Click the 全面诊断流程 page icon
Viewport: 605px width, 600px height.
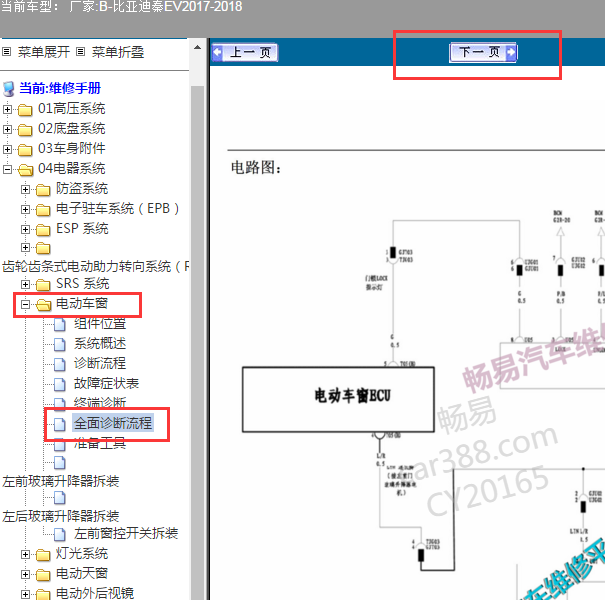pos(60,424)
